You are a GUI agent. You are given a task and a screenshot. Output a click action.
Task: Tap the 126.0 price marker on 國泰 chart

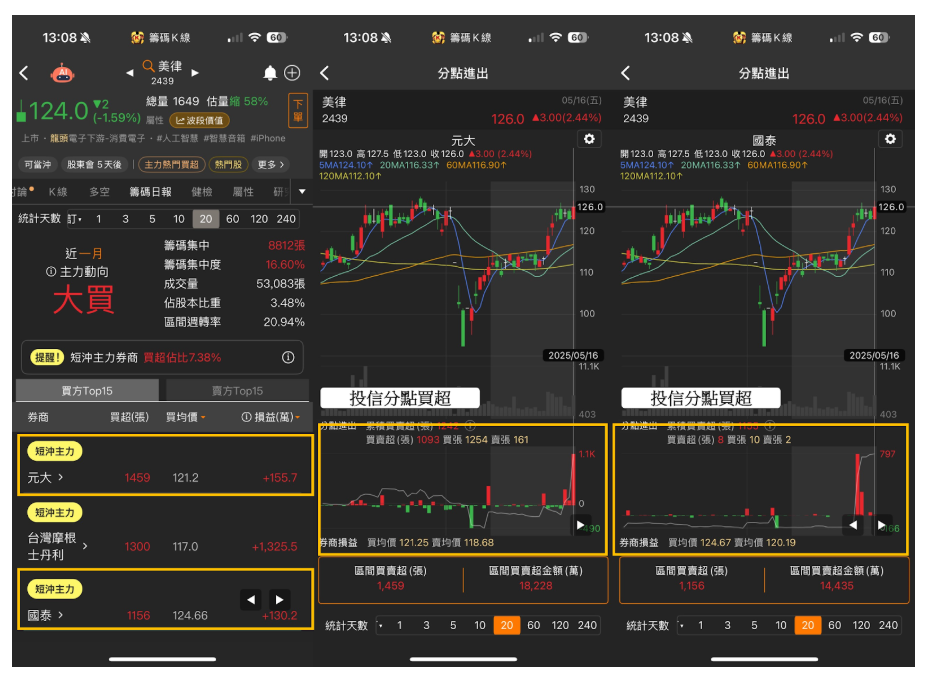pos(890,207)
